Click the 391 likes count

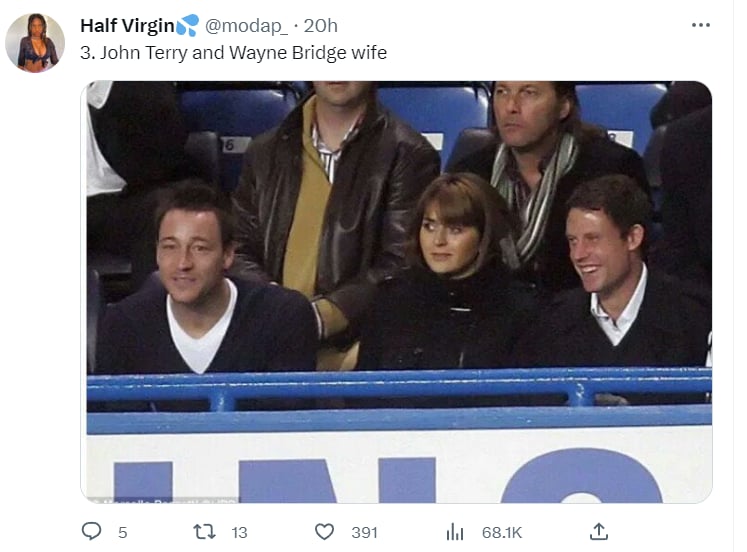pyautogui.click(x=364, y=532)
